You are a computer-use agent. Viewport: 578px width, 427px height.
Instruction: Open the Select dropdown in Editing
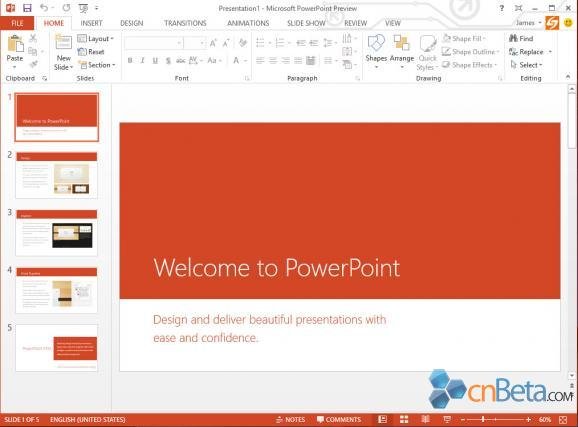(526, 65)
